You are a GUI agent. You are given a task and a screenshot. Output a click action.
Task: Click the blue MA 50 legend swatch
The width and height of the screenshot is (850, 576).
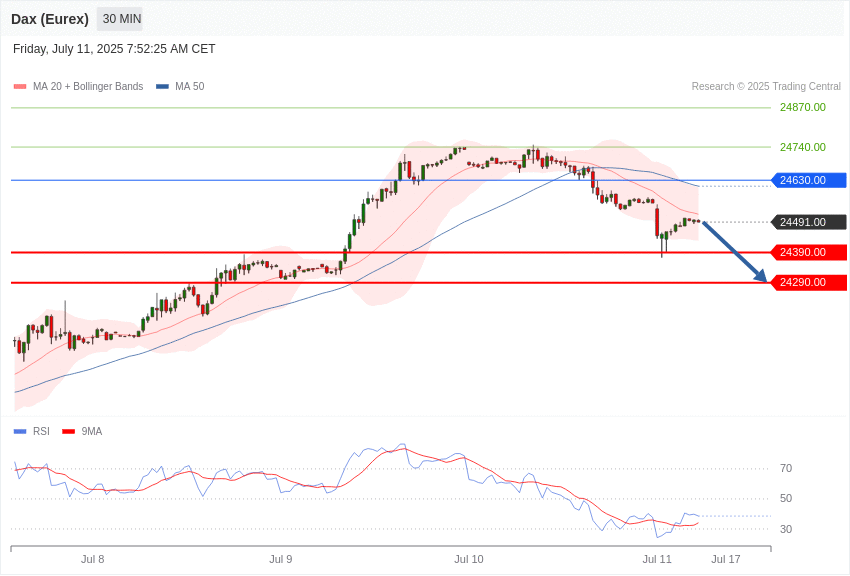pos(162,87)
